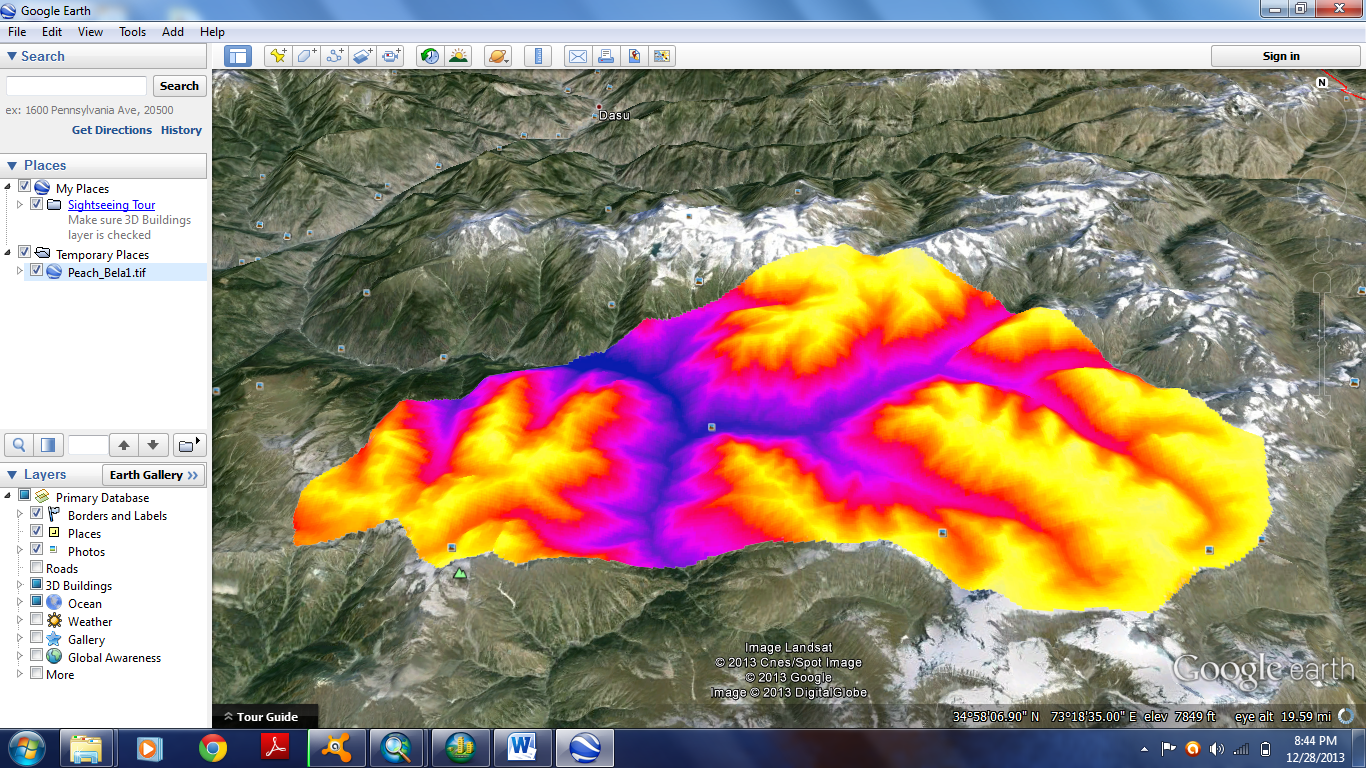This screenshot has width=1366, height=768.
Task: Open the Help menu
Action: click(x=212, y=32)
